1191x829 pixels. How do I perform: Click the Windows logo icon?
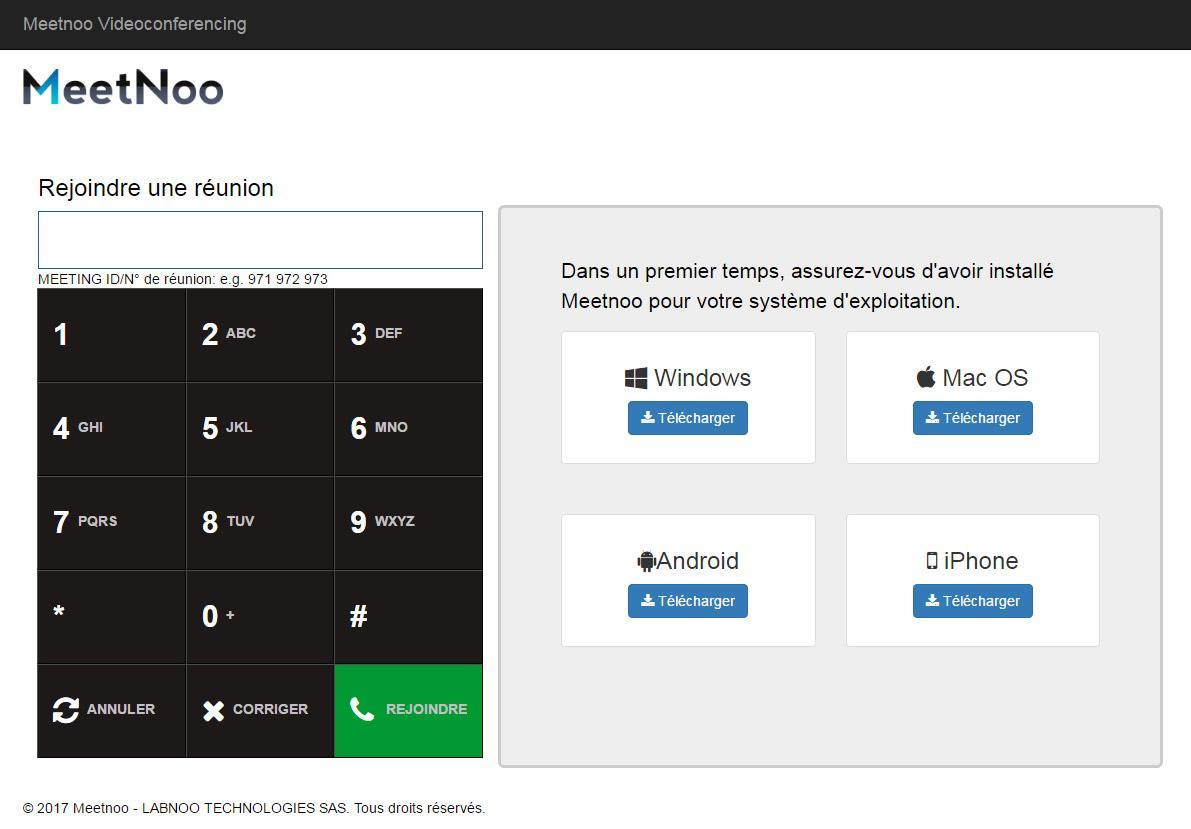pyautogui.click(x=636, y=378)
